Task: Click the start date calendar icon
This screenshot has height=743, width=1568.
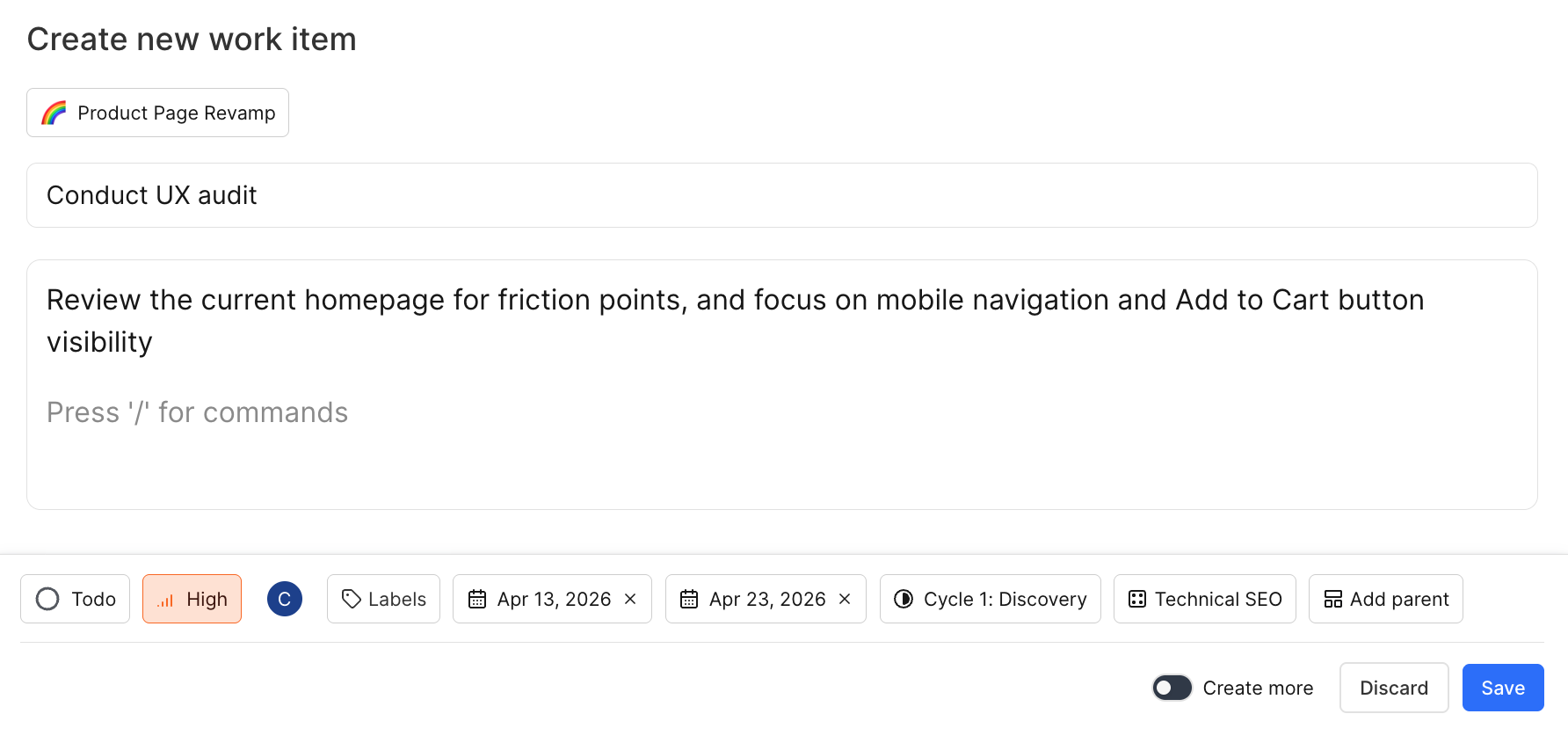Action: 477,599
